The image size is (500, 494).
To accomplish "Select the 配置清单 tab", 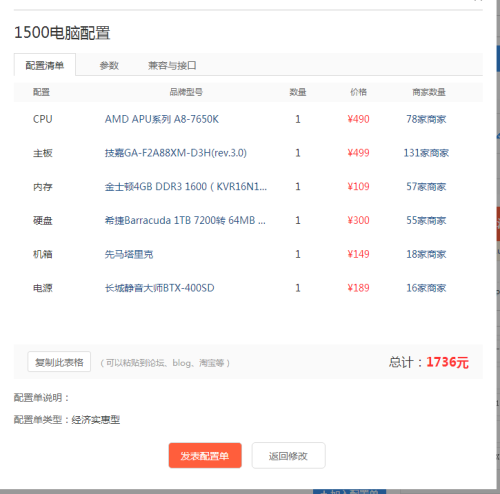I will pyautogui.click(x=45, y=65).
